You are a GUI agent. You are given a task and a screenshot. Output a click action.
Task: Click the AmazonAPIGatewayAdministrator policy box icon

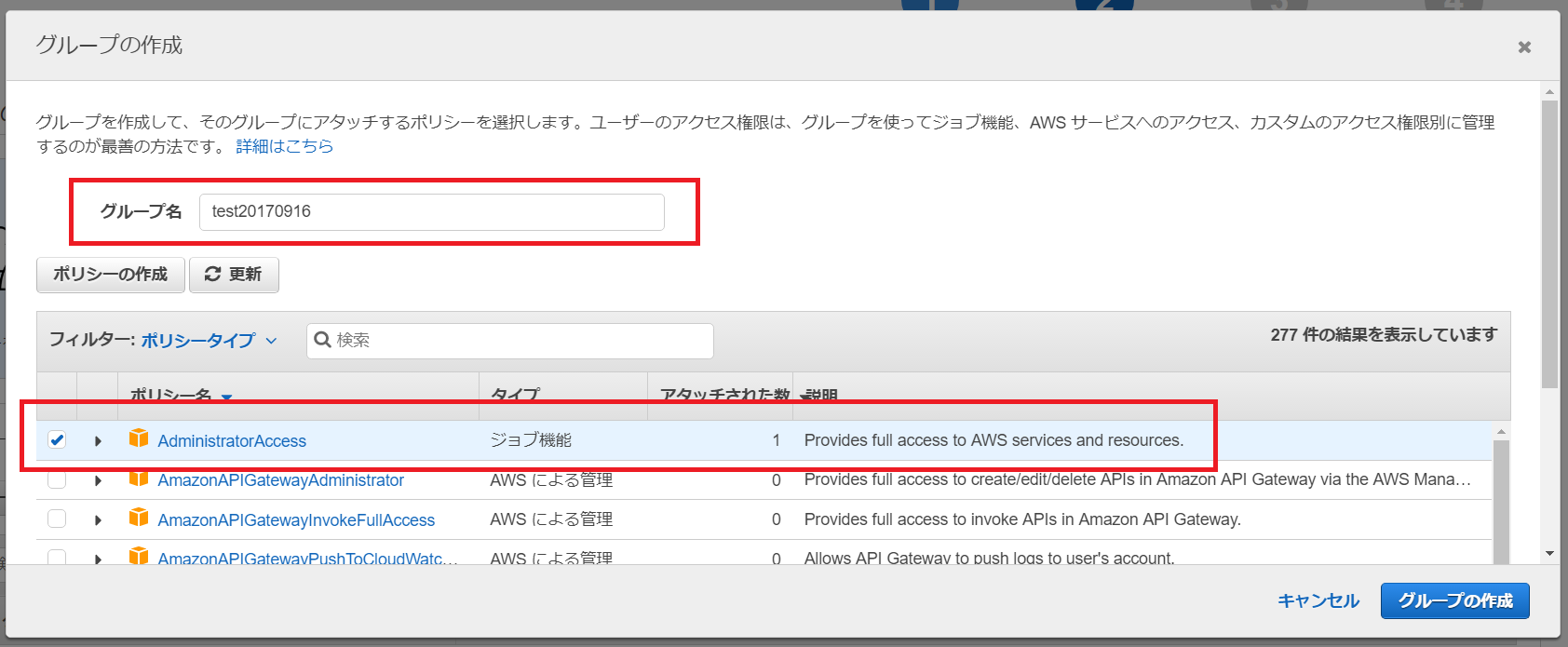pyautogui.click(x=139, y=479)
